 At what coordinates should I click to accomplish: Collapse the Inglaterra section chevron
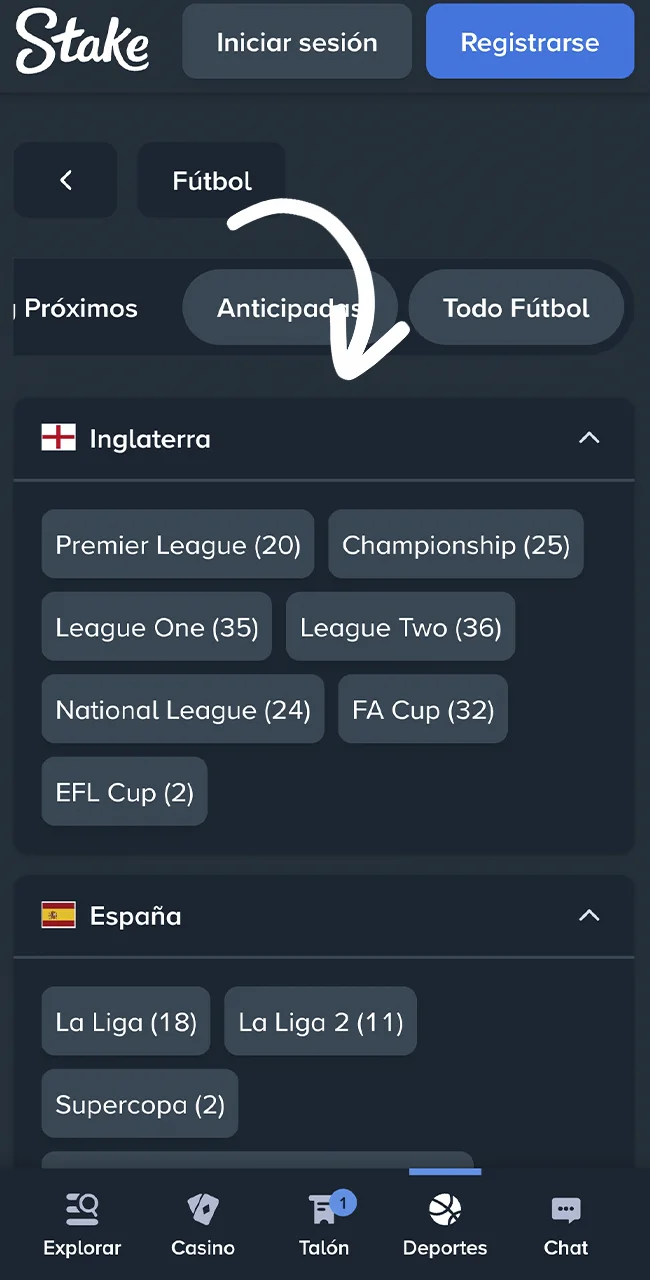click(589, 438)
